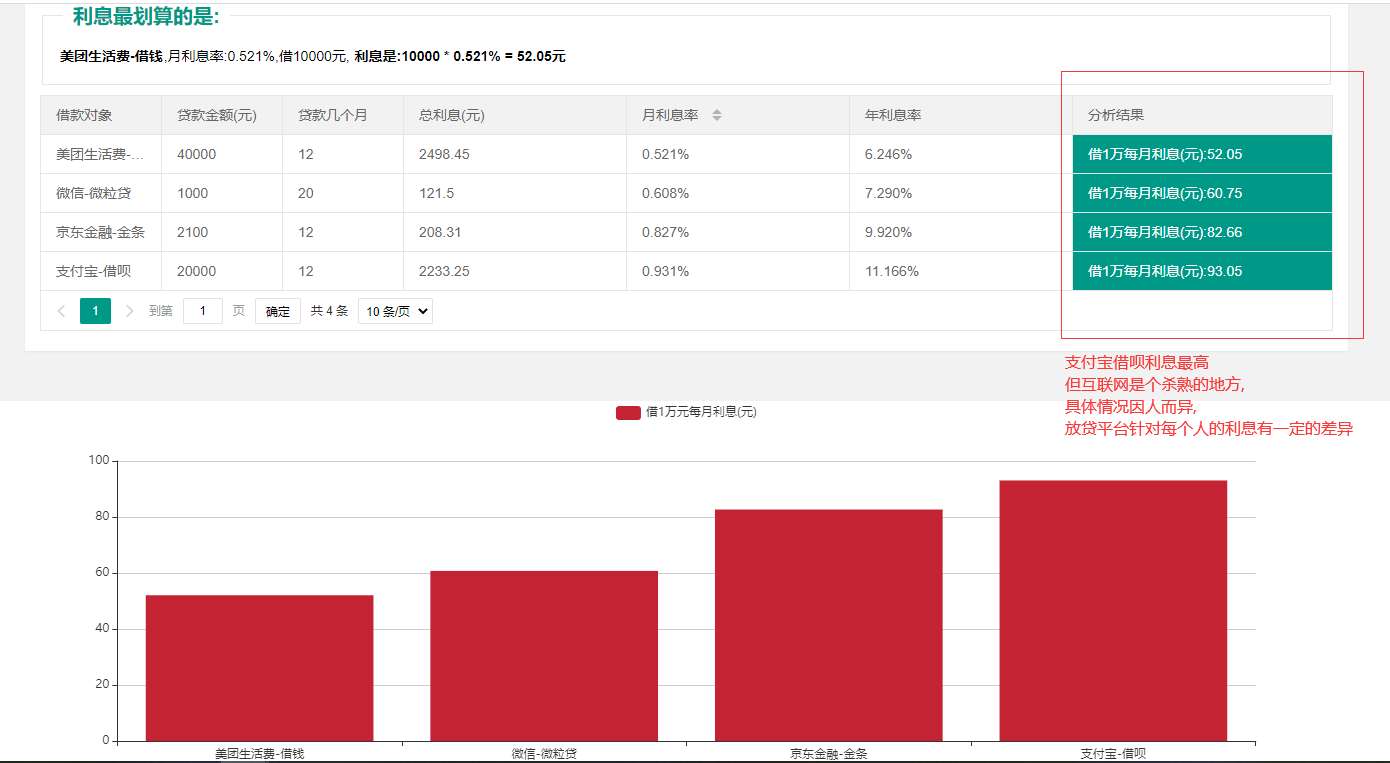Click the 利息最划算的是 heading
Image resolution: width=1390 pixels, height=763 pixels.
146,17
